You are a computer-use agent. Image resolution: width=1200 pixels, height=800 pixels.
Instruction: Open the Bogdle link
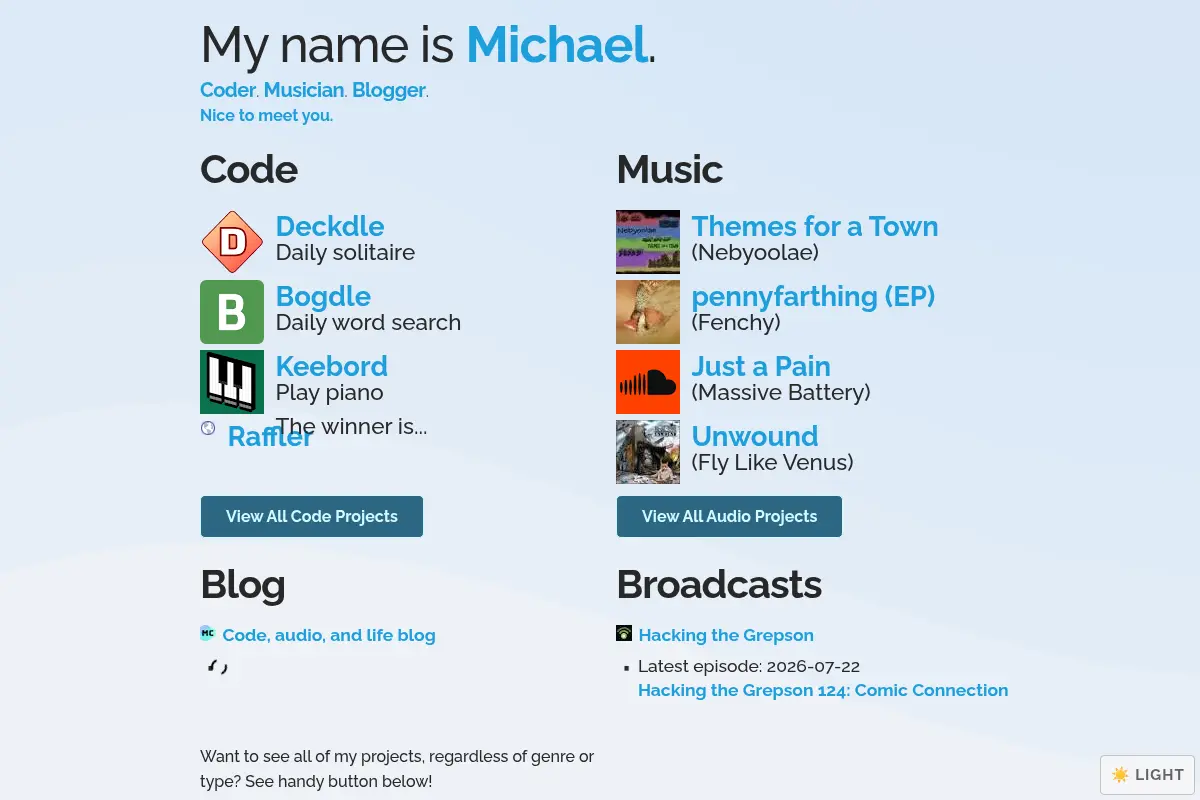pos(323,296)
